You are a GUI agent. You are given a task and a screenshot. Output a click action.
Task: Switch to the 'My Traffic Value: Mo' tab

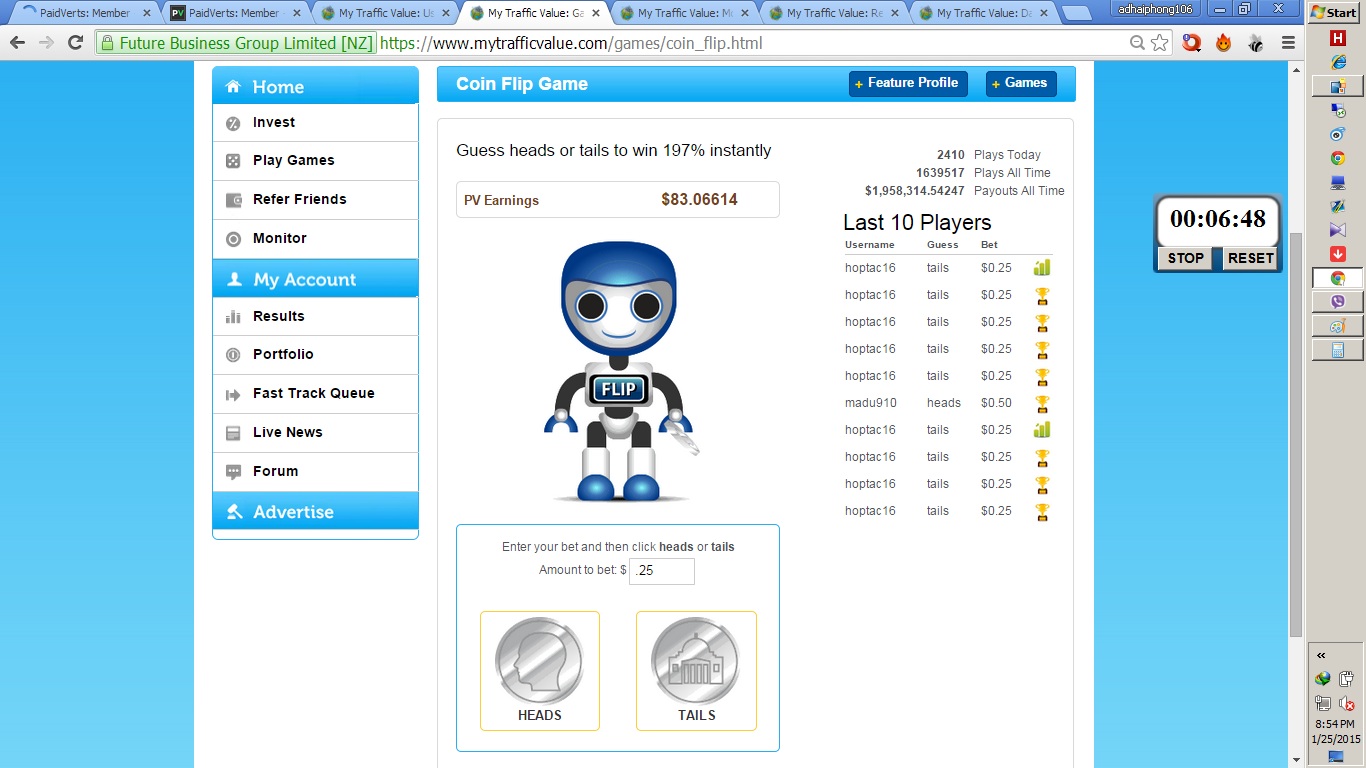click(684, 13)
